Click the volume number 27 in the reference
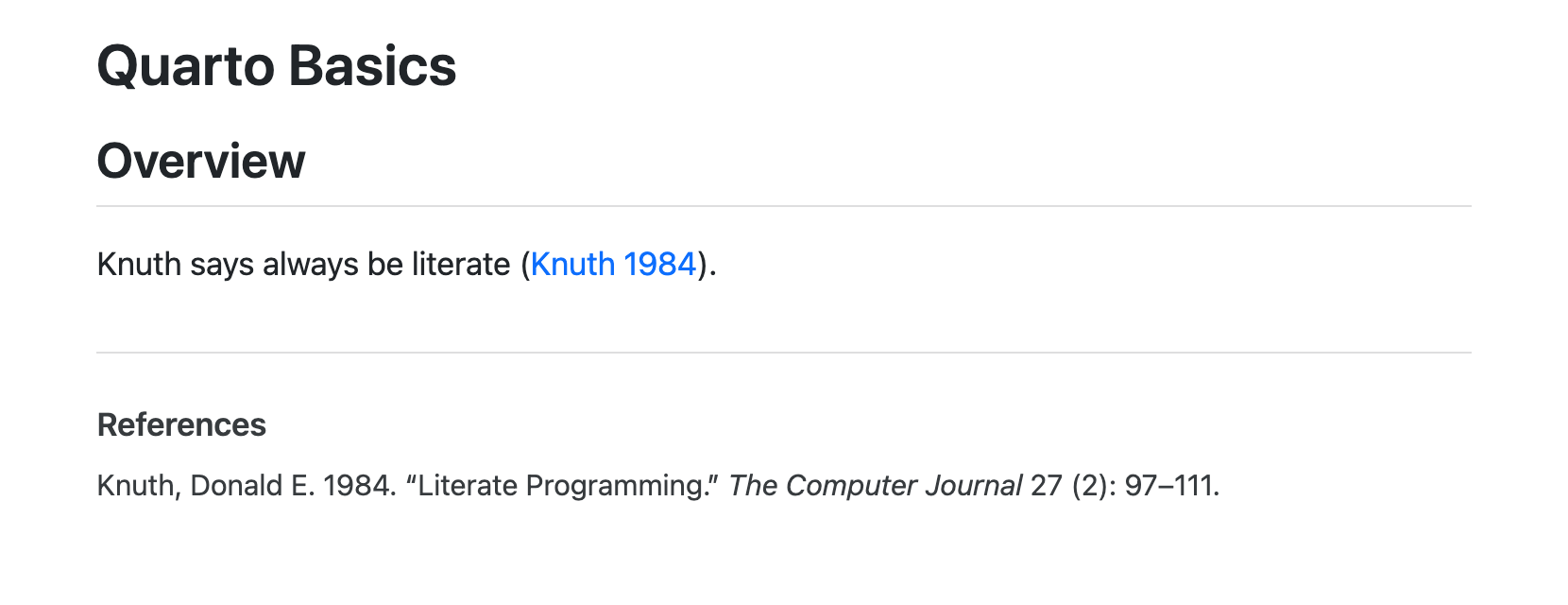 tap(1046, 486)
